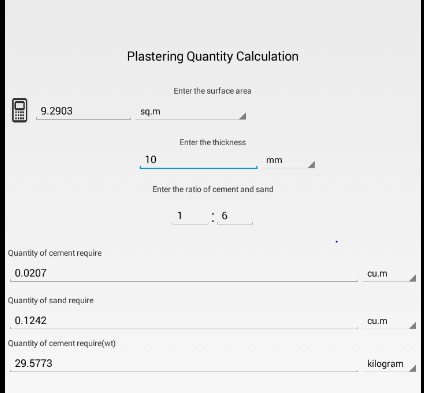The height and width of the screenshot is (393, 424).
Task: Click the thickness input field showing 10
Action: tap(198, 160)
